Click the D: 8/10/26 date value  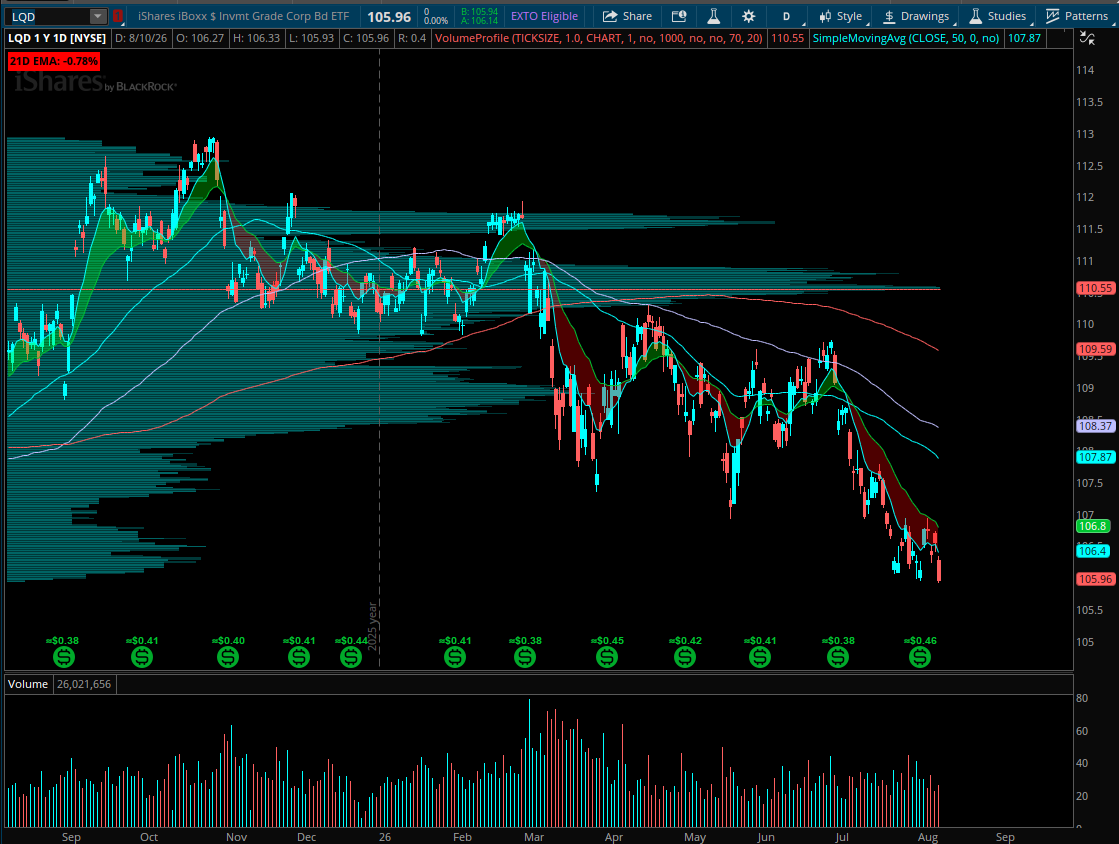click(x=141, y=38)
